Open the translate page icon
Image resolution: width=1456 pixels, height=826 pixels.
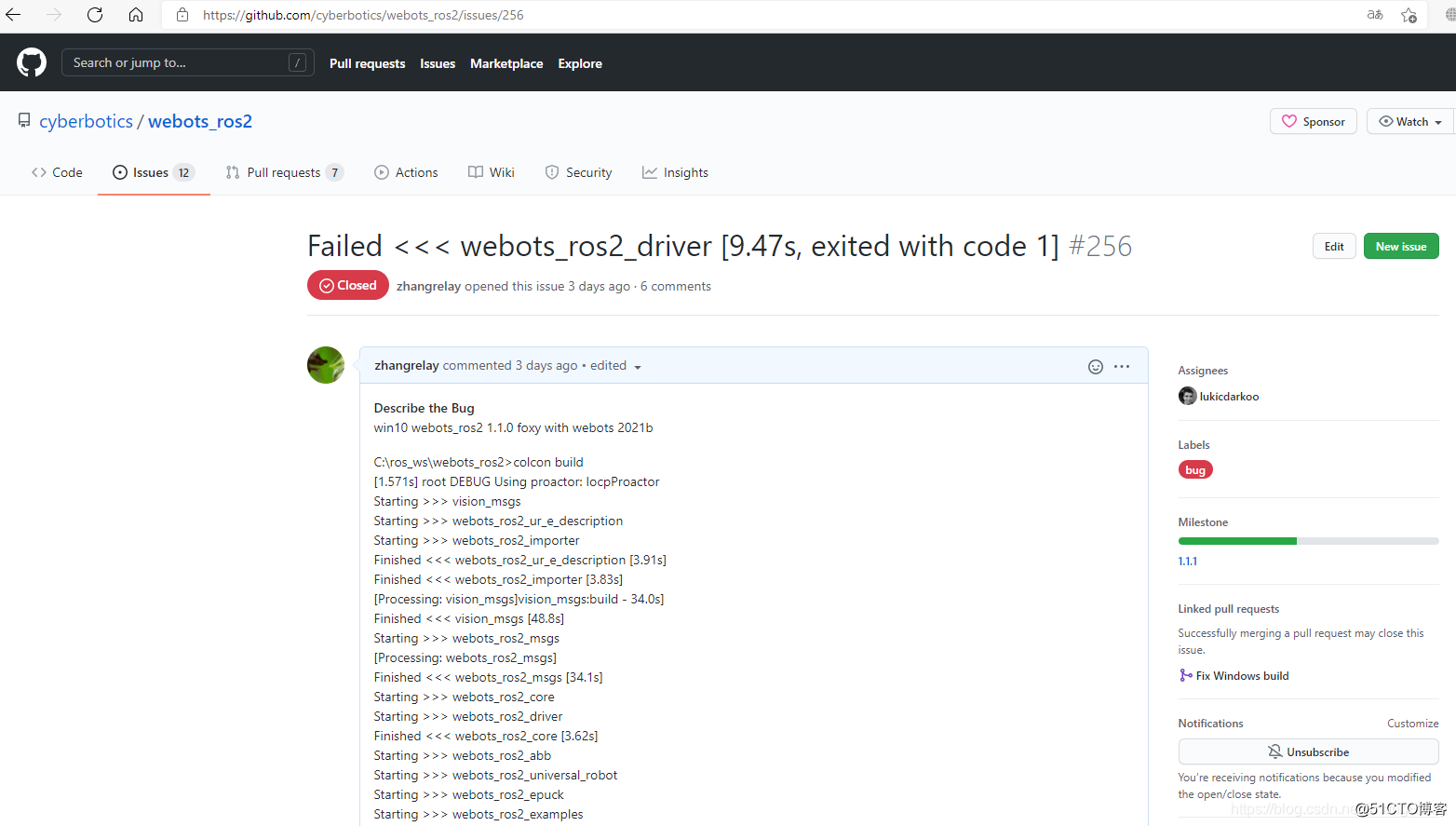(1375, 15)
